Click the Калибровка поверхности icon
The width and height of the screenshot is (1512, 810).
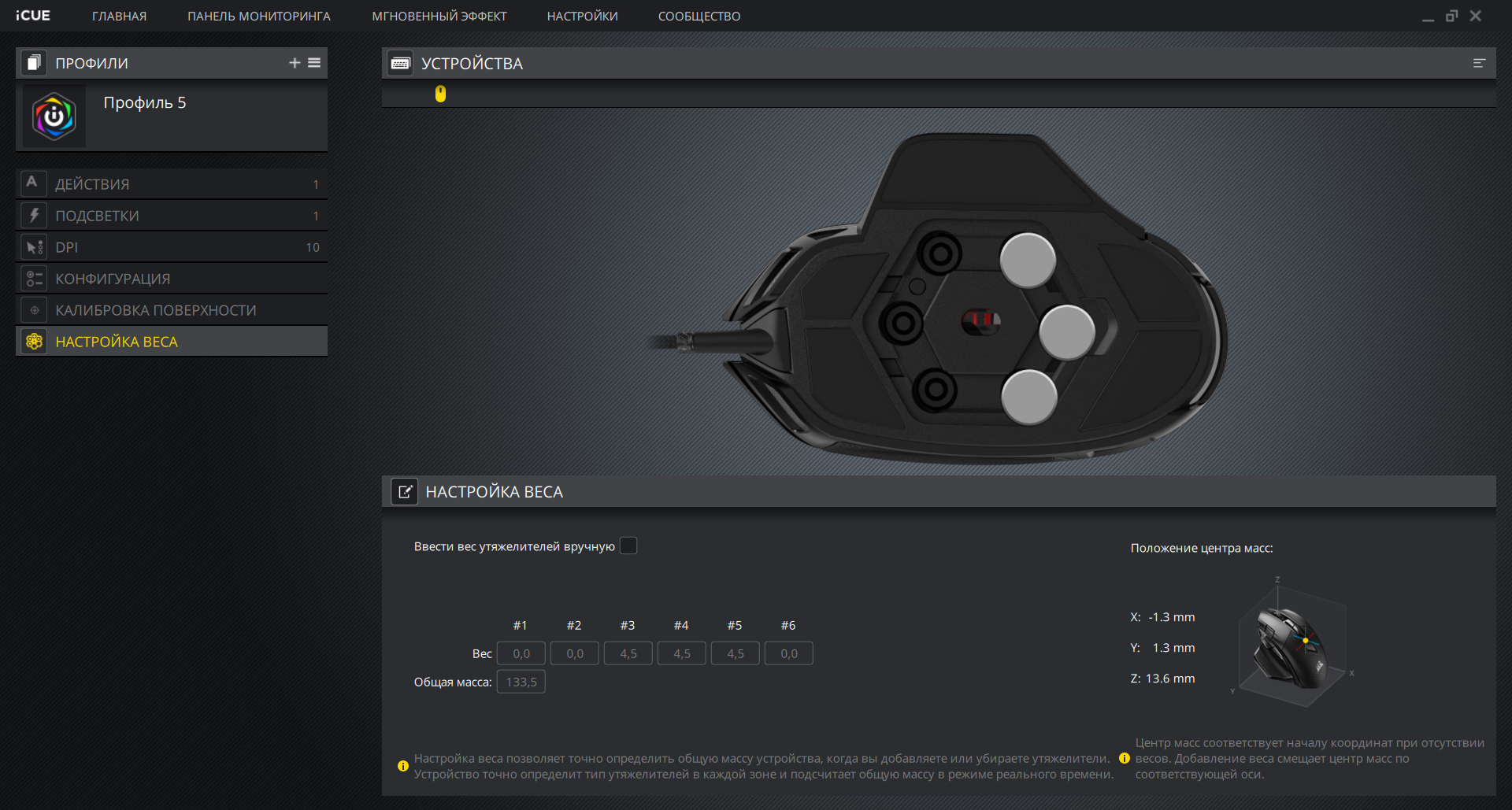pos(34,310)
